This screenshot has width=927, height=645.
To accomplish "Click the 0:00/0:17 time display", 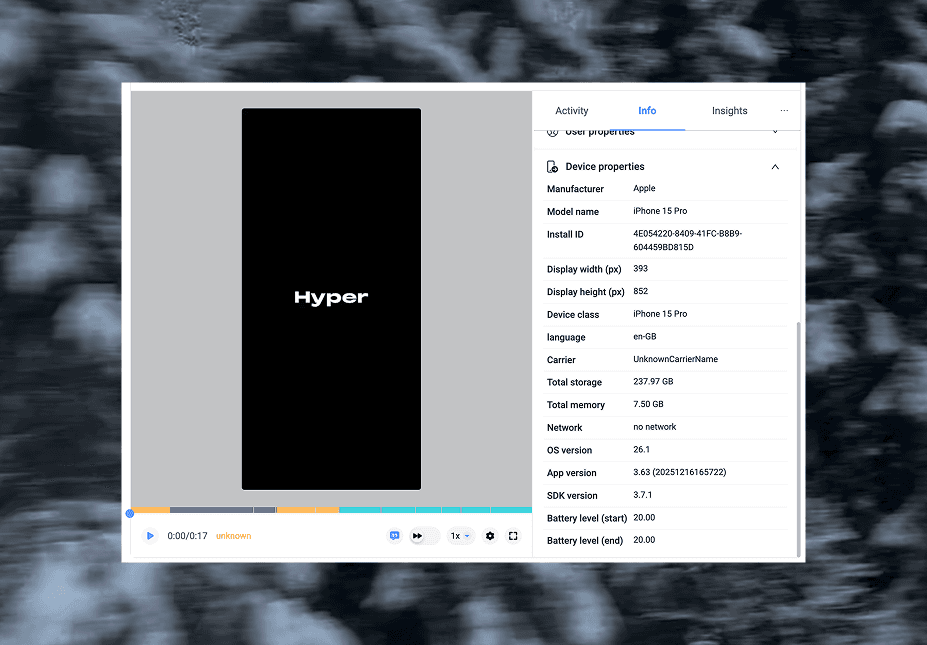I will [187, 536].
